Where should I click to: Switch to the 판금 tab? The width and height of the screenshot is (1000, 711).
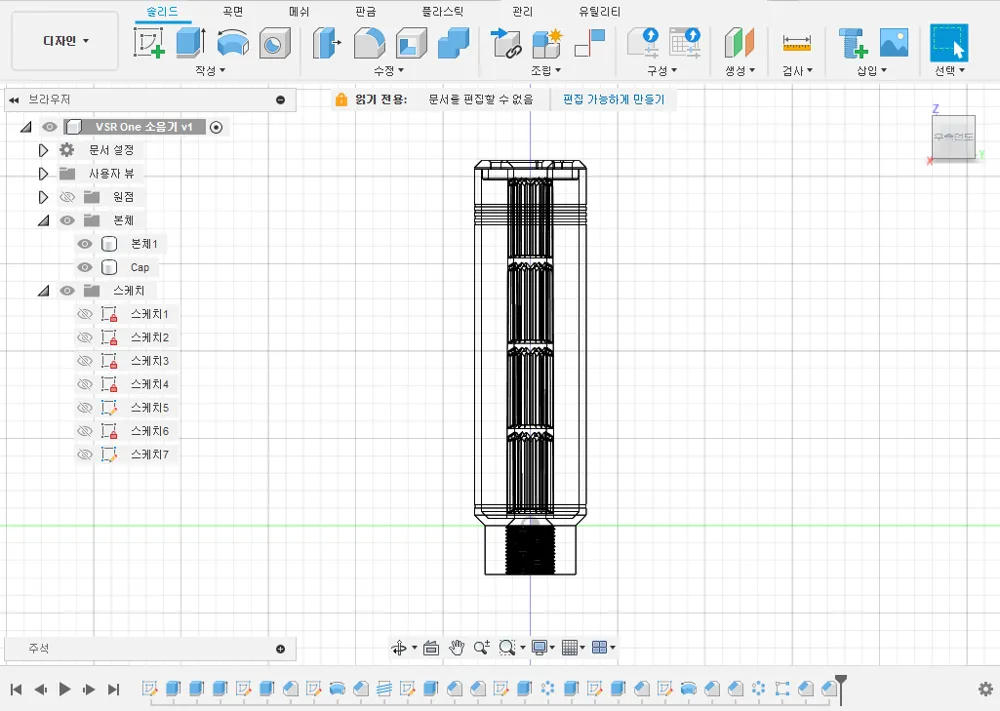pos(366,11)
